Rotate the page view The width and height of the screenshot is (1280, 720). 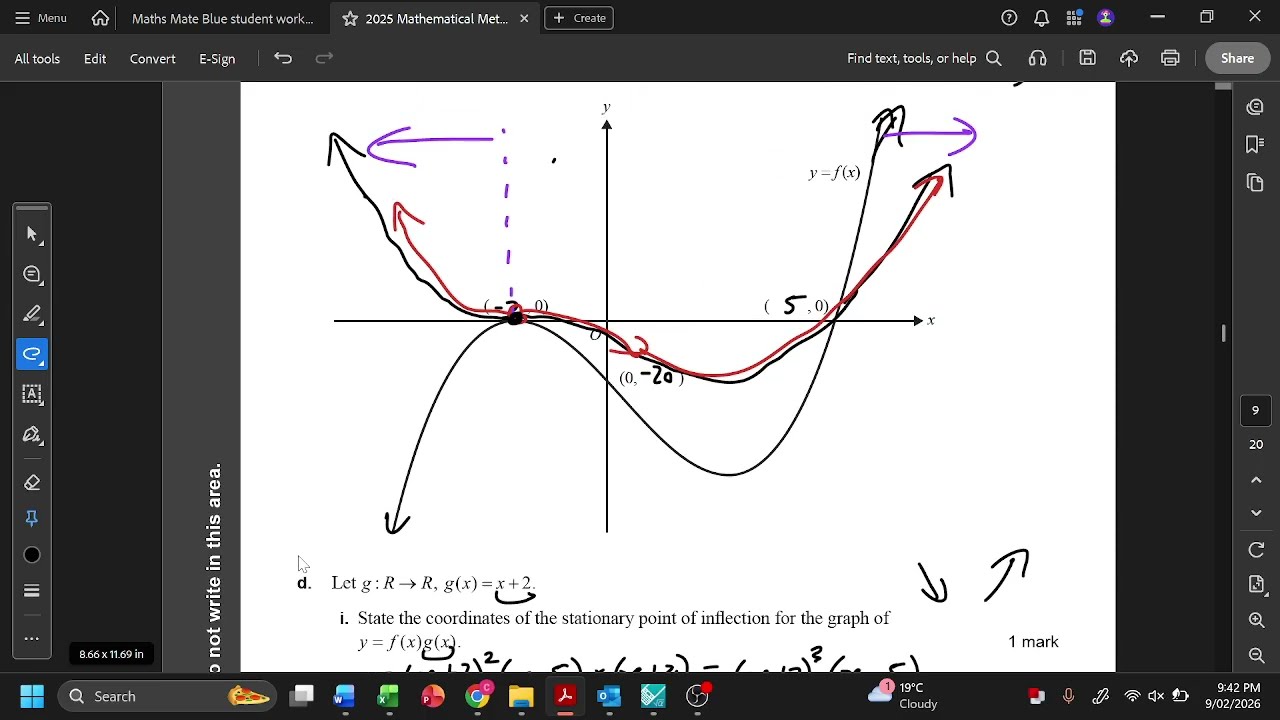(1257, 550)
